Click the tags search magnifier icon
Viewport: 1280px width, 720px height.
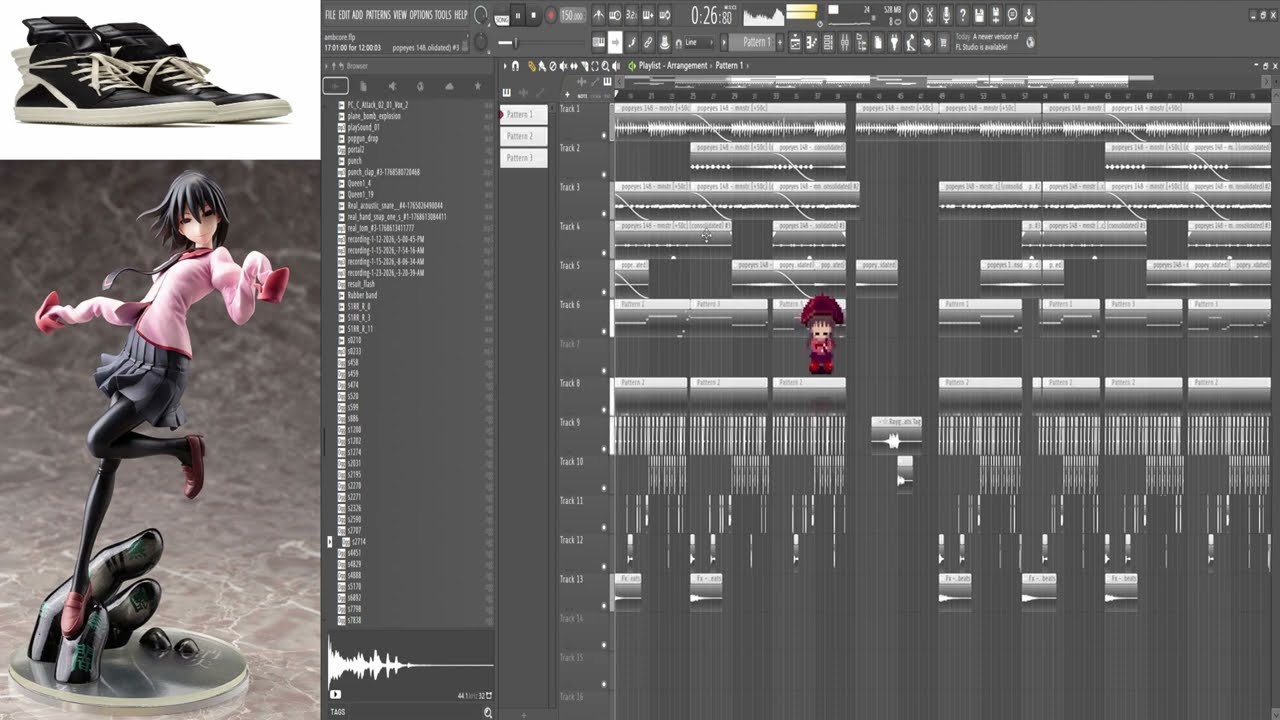[x=487, y=712]
